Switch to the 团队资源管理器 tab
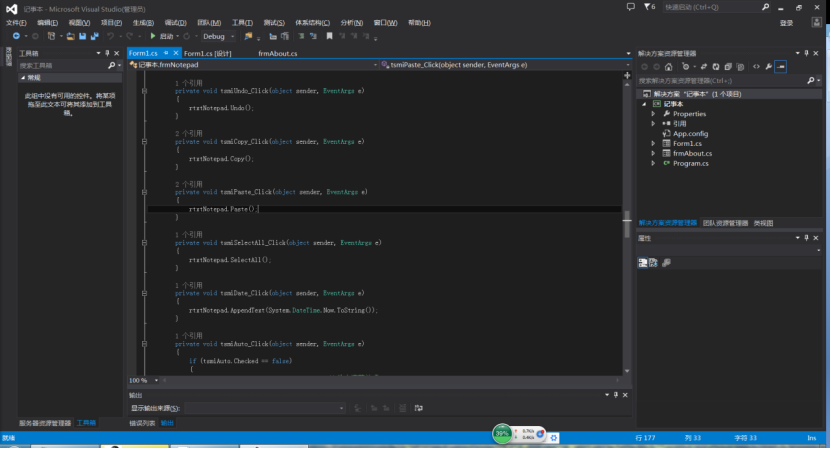The width and height of the screenshot is (831, 449). (726, 223)
